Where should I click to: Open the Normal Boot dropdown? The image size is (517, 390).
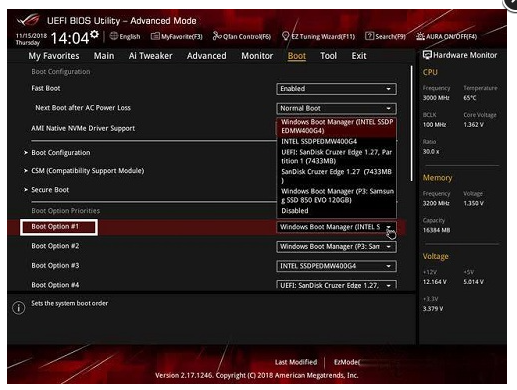(336, 109)
